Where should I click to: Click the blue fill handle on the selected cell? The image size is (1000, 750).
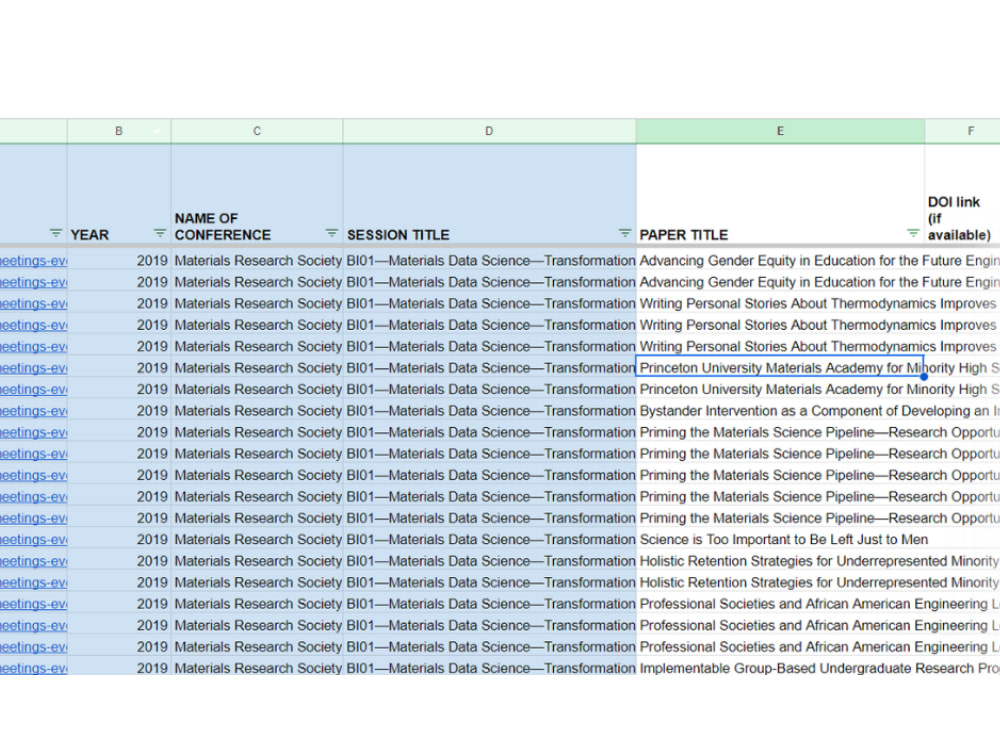coord(923,377)
